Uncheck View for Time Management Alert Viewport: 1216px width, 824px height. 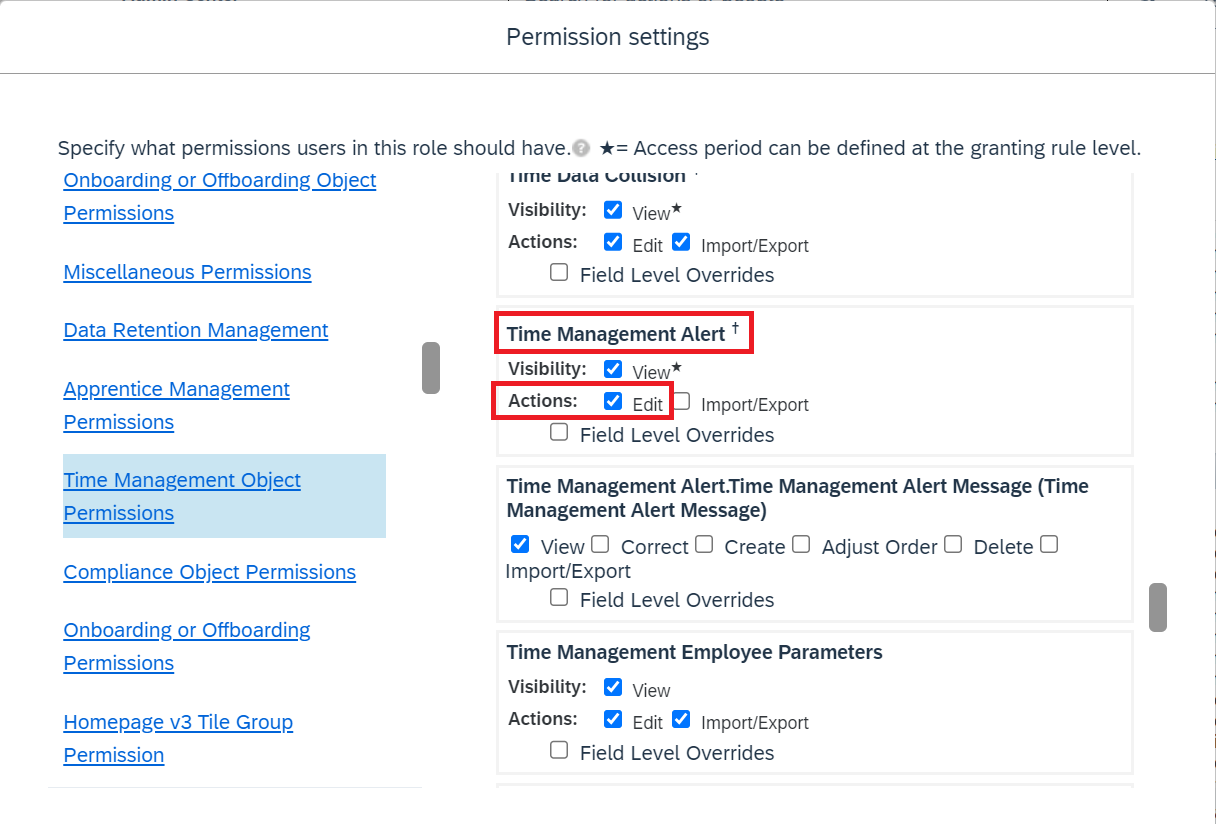613,368
